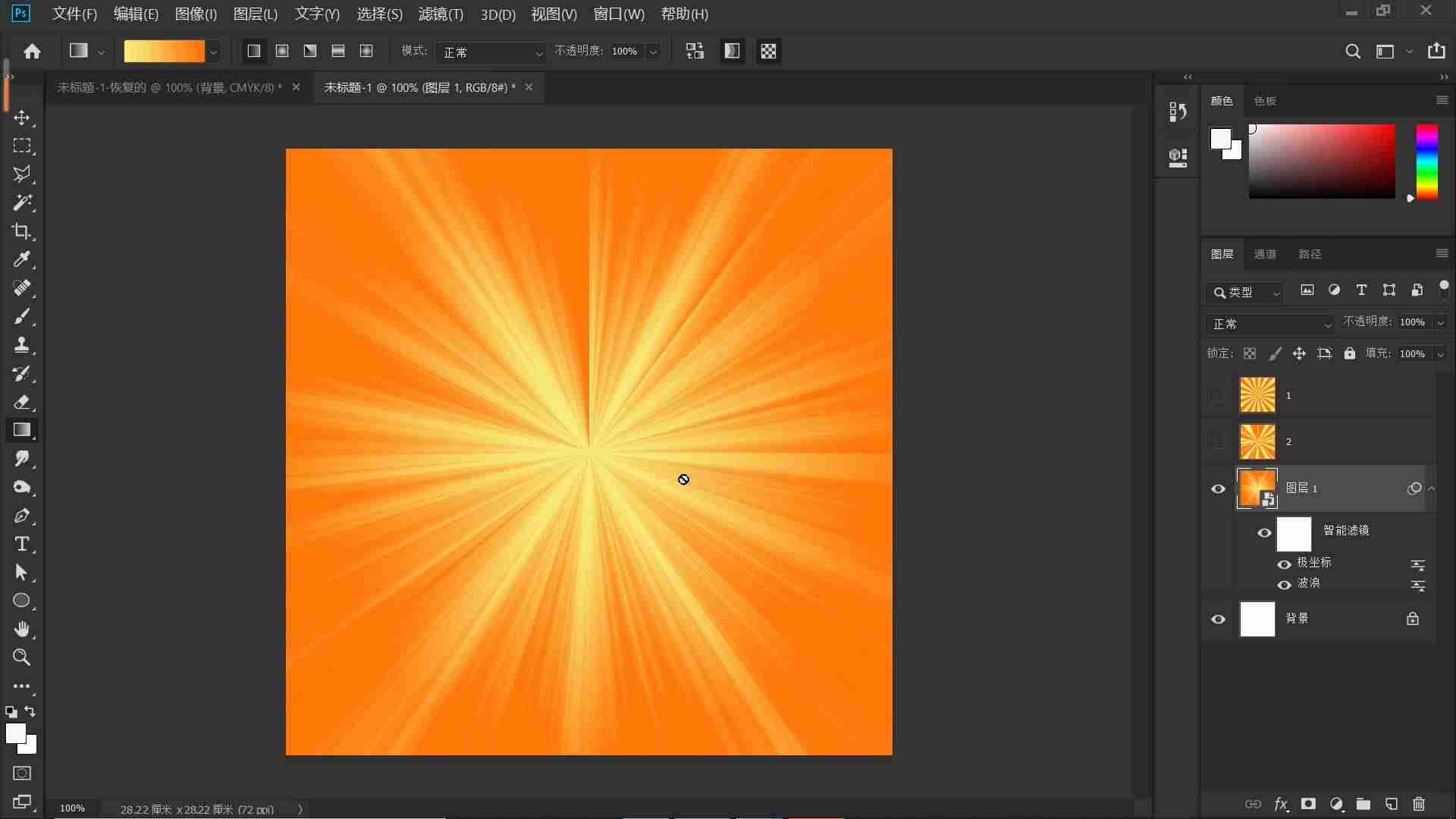Show layer 2 visibility
Screen dimensions: 1456x819
(x=1218, y=441)
